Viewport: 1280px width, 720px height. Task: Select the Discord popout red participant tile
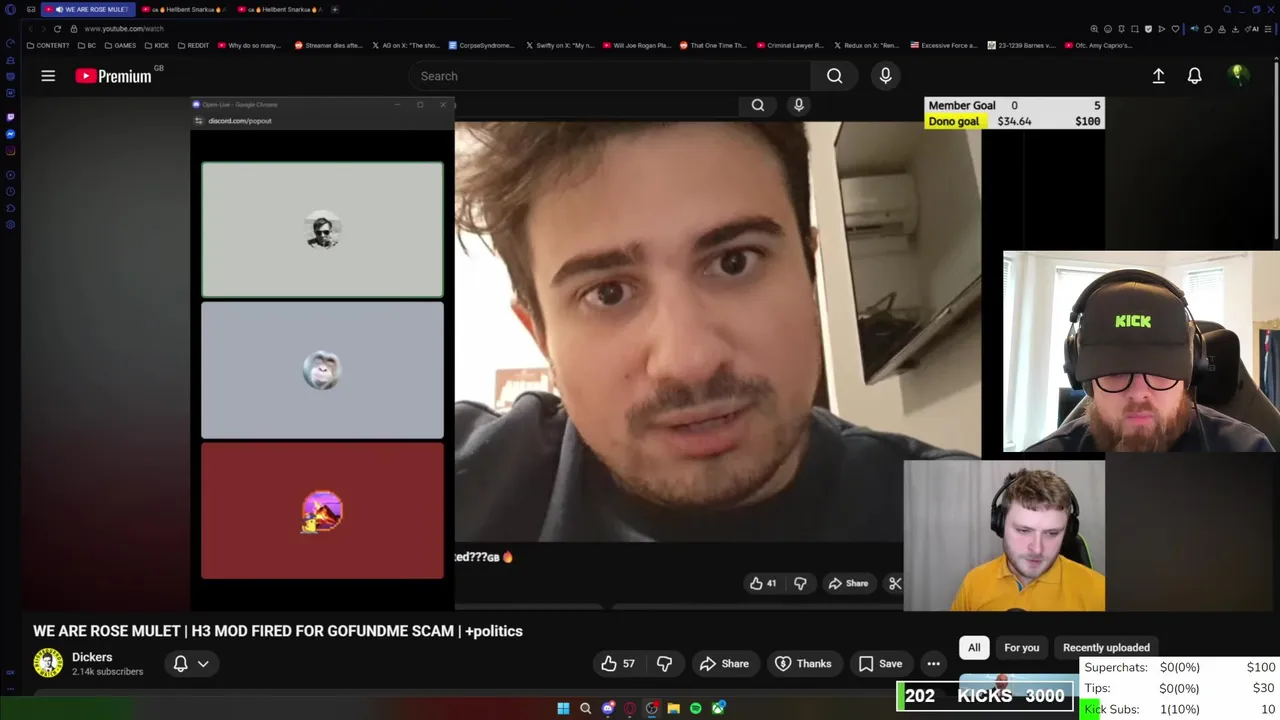click(x=322, y=511)
